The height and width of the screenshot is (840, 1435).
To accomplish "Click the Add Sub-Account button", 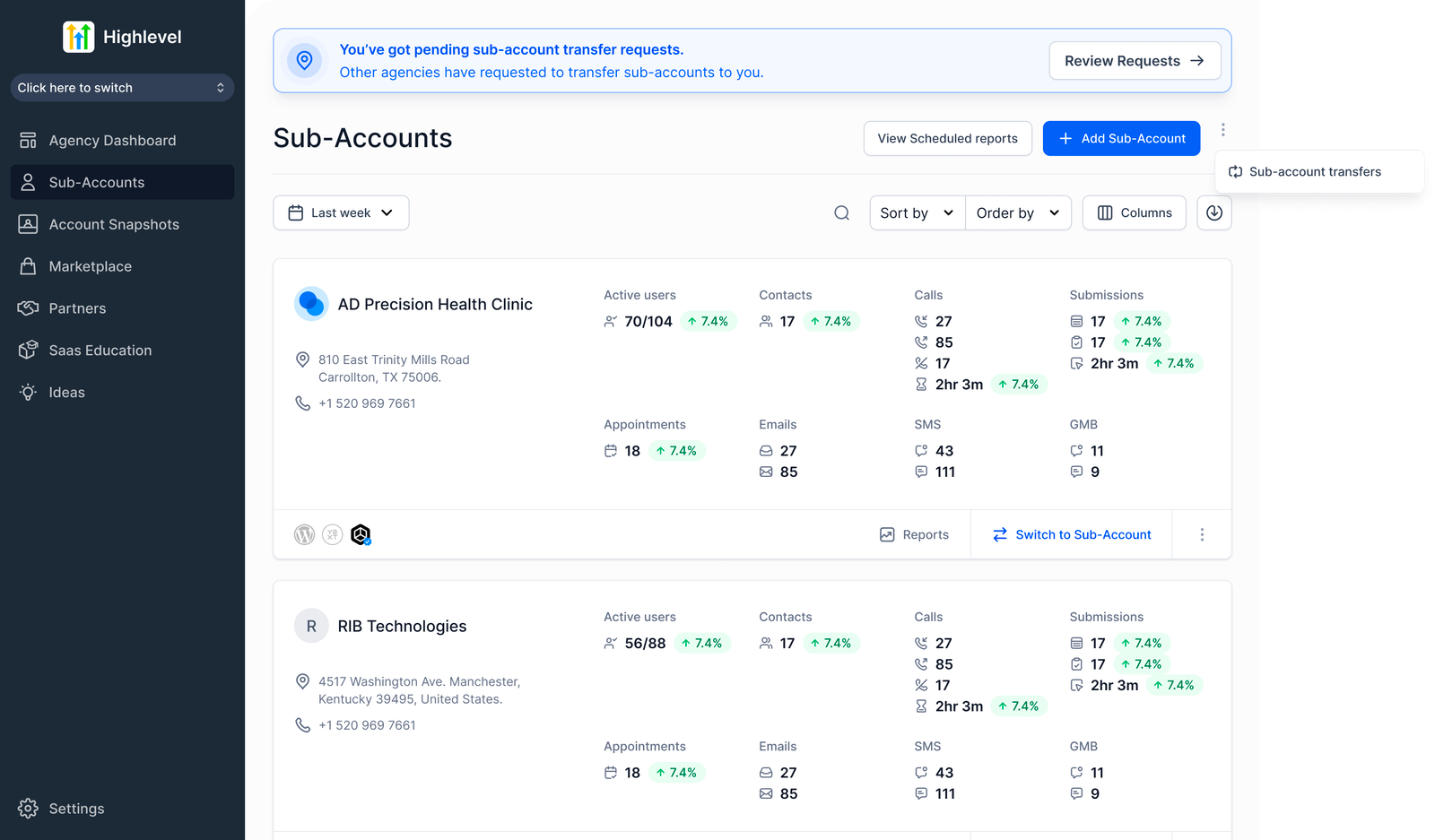I will [1121, 139].
